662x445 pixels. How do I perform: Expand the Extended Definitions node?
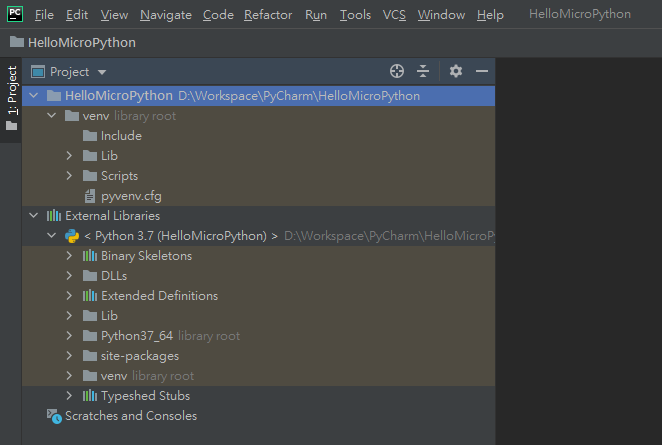tap(69, 296)
